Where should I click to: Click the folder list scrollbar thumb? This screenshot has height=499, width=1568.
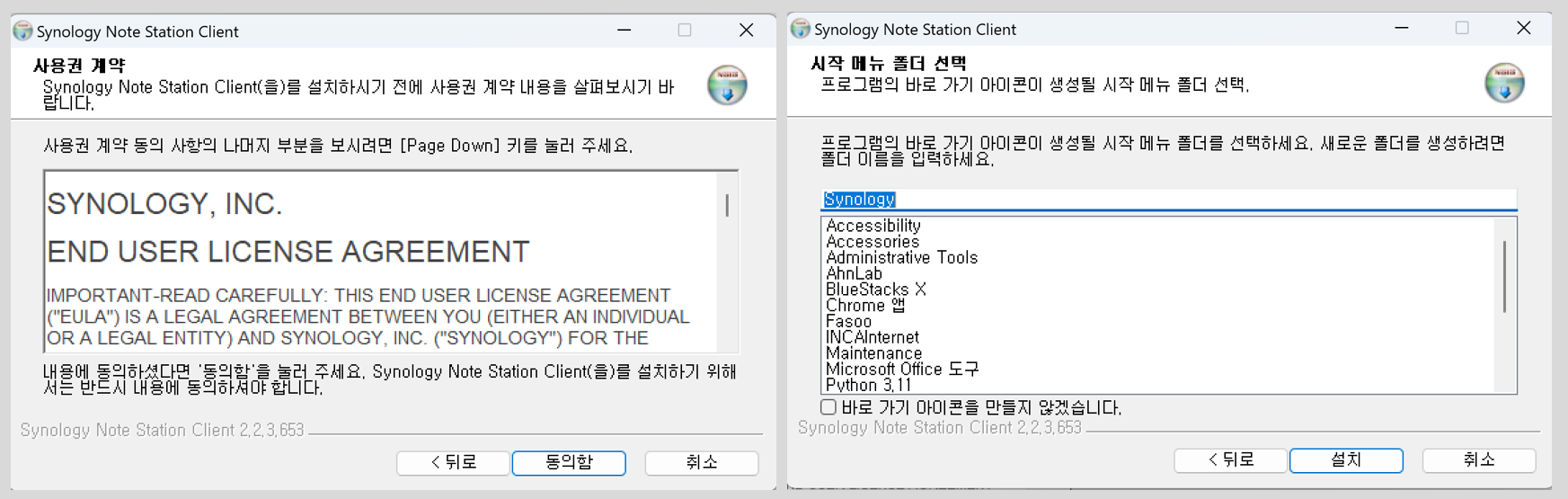pos(1504,276)
